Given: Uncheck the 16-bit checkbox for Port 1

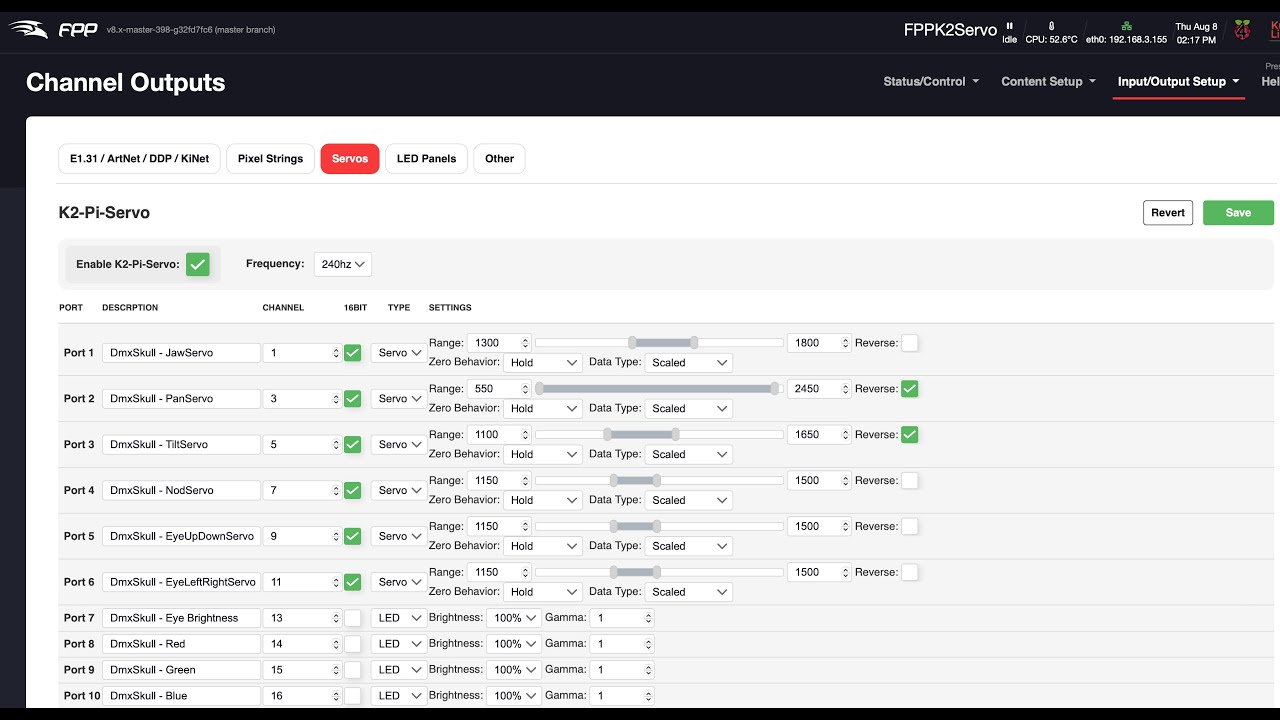Looking at the screenshot, I should (x=352, y=352).
